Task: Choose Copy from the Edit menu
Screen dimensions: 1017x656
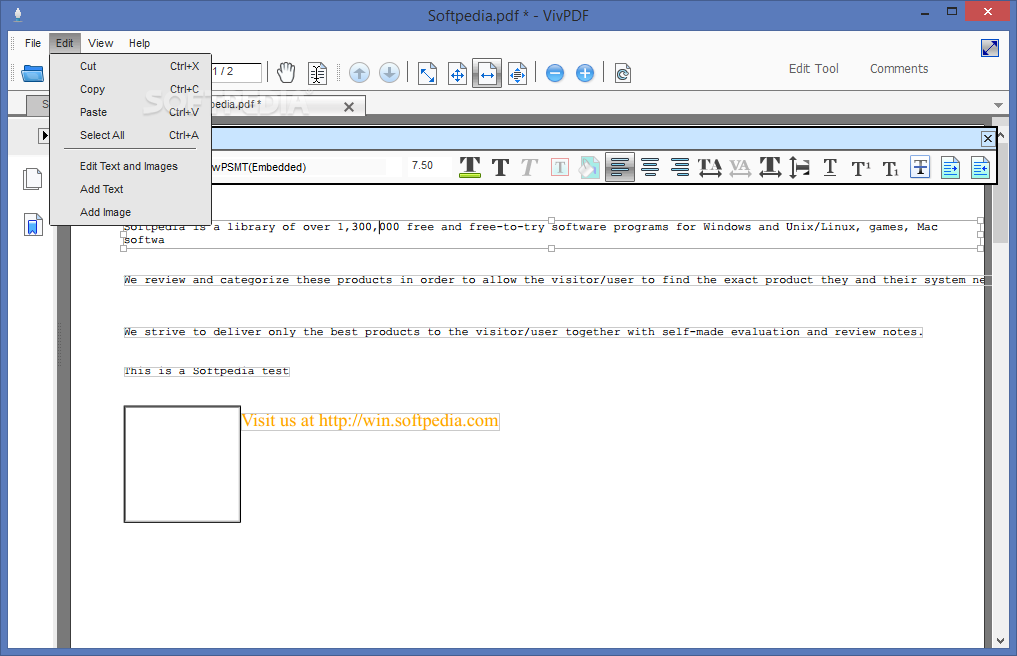Action: (130, 89)
